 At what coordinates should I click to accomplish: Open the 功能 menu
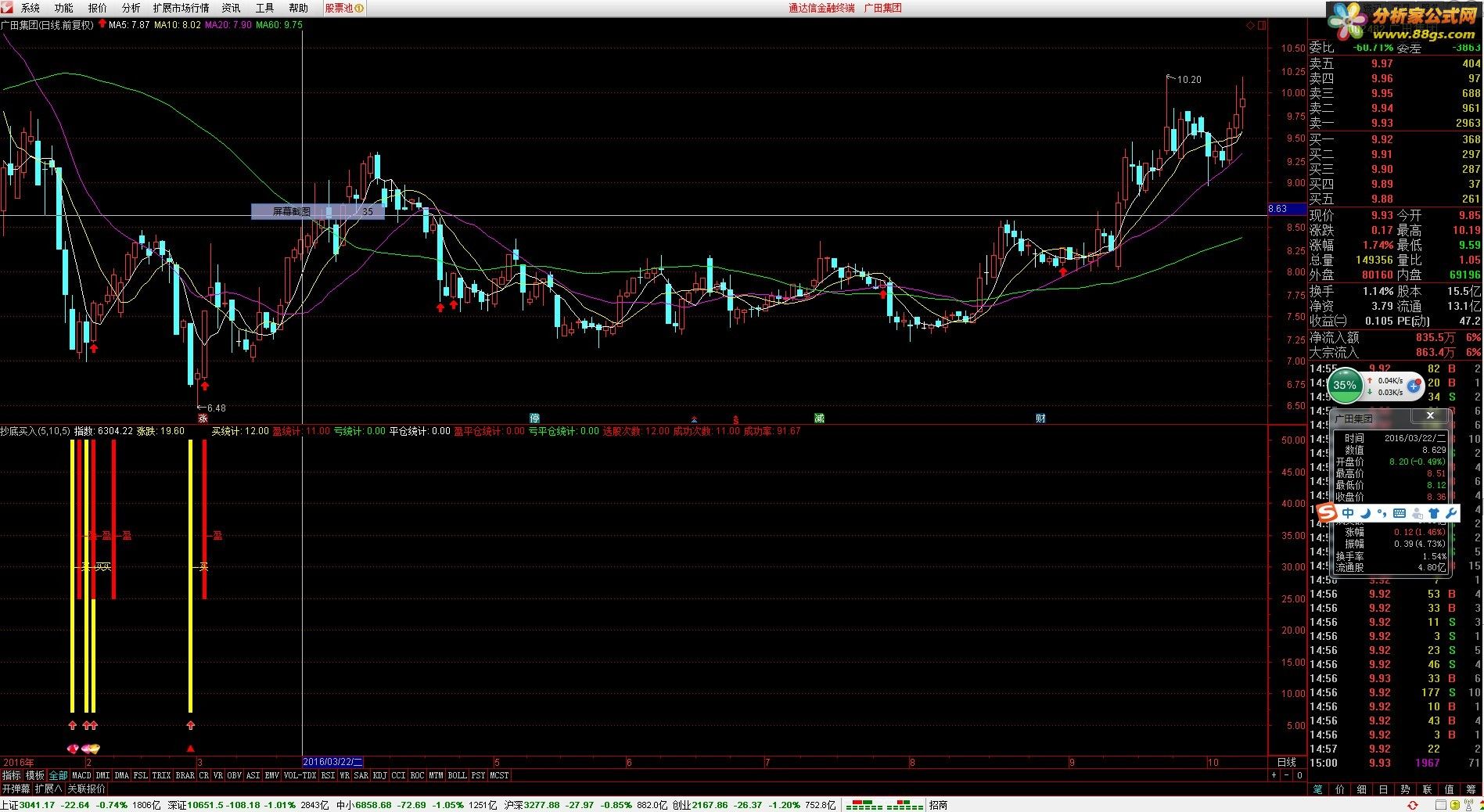click(x=63, y=8)
